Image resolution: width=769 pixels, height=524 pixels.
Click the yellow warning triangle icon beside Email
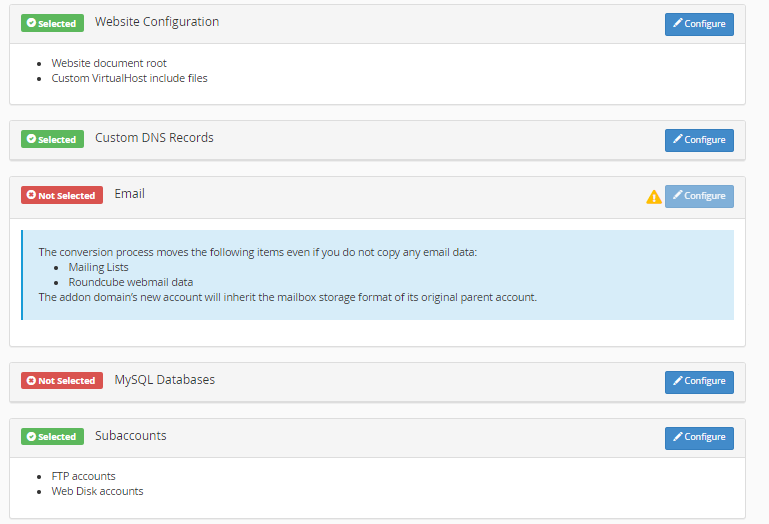click(x=654, y=197)
